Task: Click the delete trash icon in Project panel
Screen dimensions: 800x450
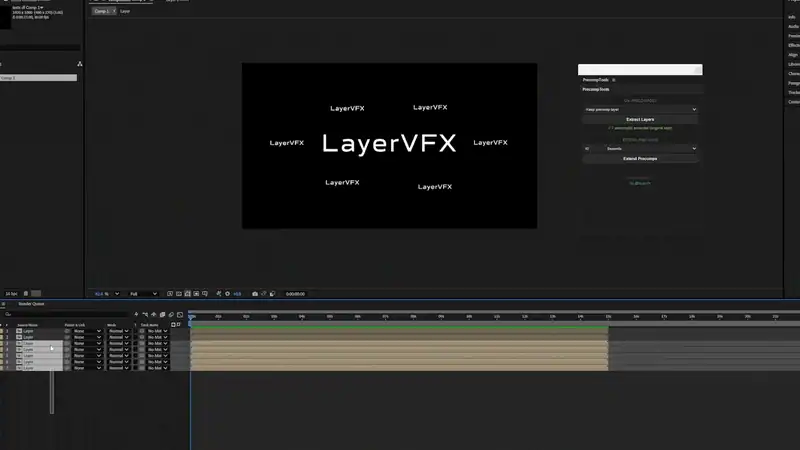Action: [26, 294]
